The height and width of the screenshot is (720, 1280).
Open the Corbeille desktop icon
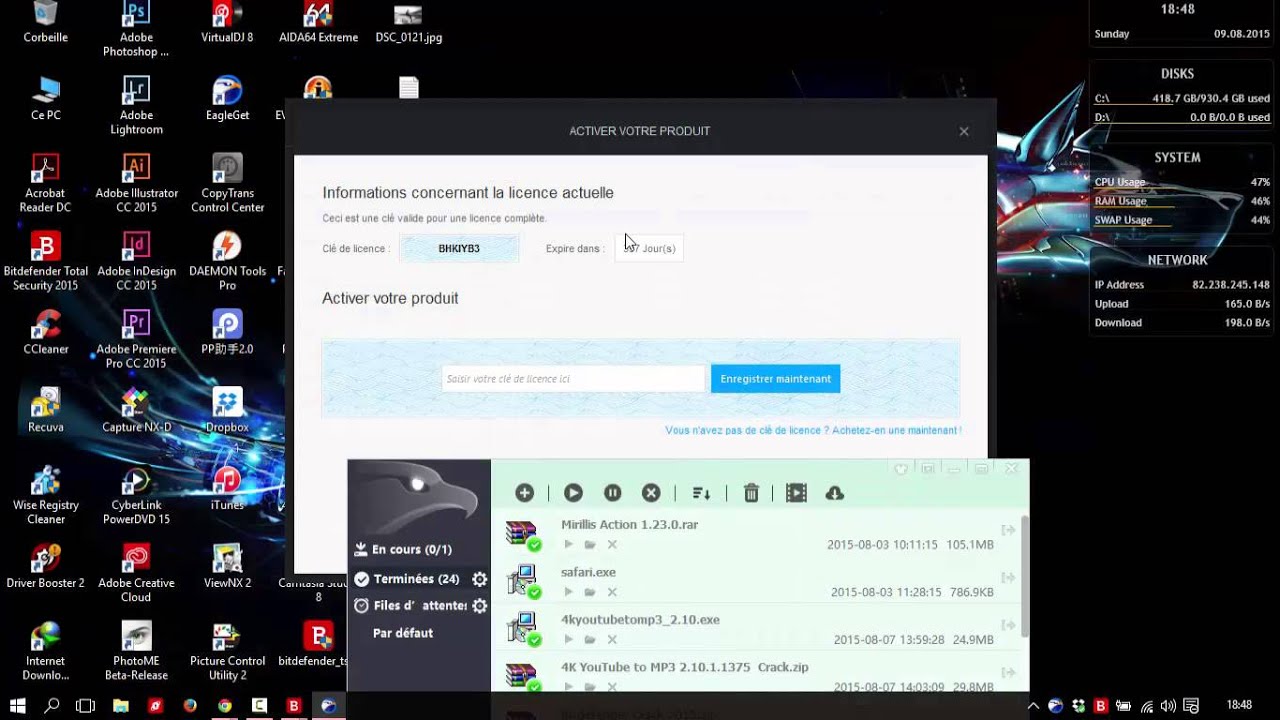45,24
